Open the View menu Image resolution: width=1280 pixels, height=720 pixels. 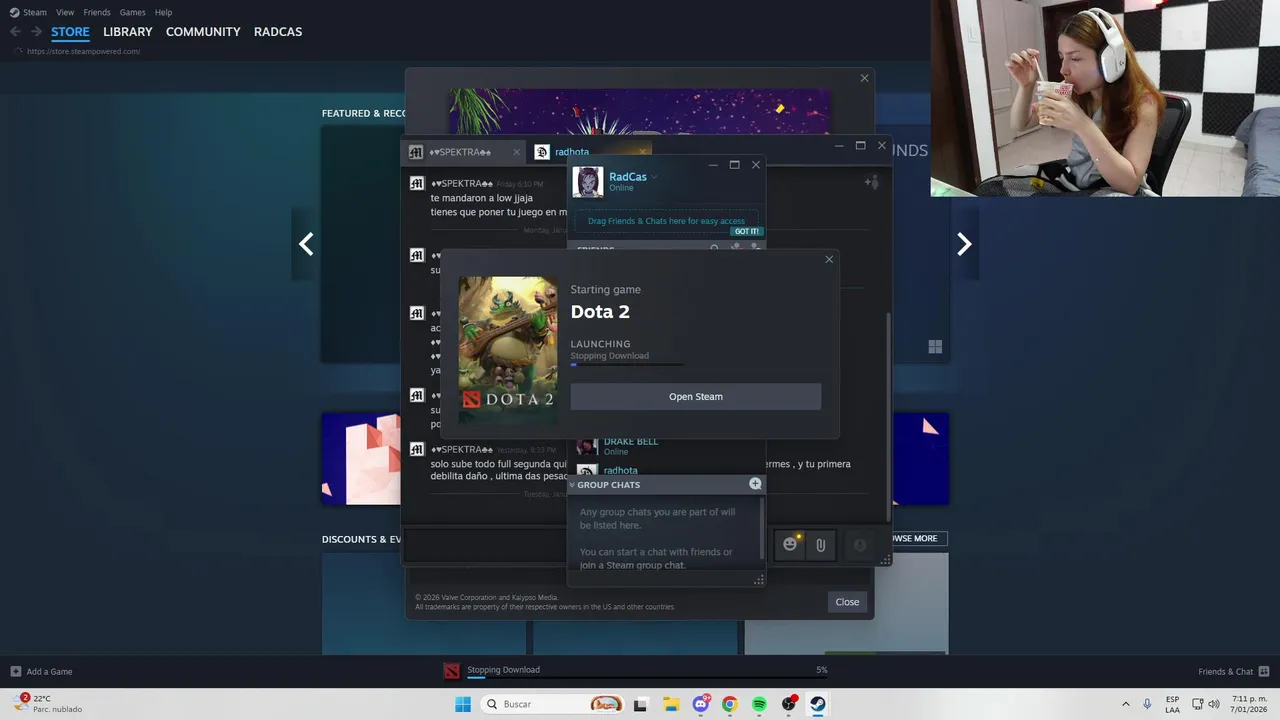pos(65,12)
